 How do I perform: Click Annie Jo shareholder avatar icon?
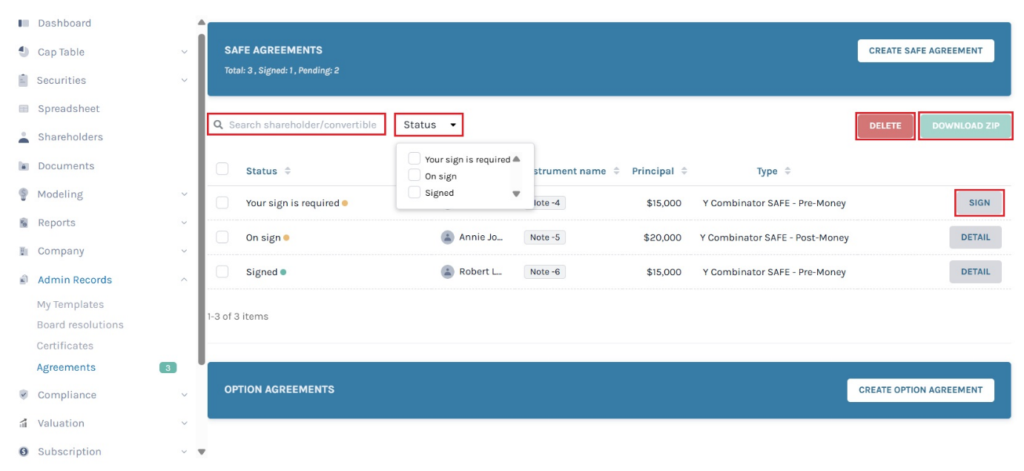pyautogui.click(x=447, y=238)
